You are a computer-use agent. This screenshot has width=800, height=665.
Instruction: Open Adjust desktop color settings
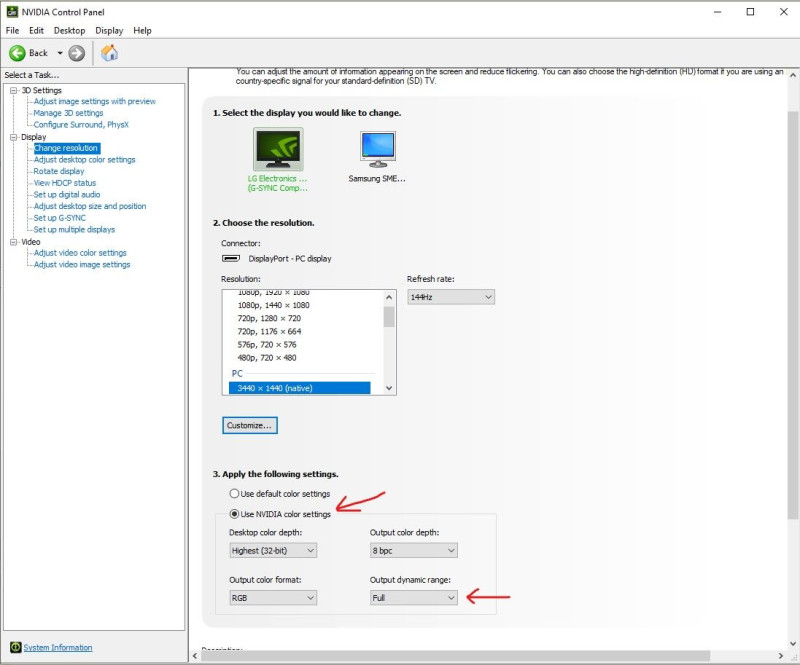click(x=84, y=160)
